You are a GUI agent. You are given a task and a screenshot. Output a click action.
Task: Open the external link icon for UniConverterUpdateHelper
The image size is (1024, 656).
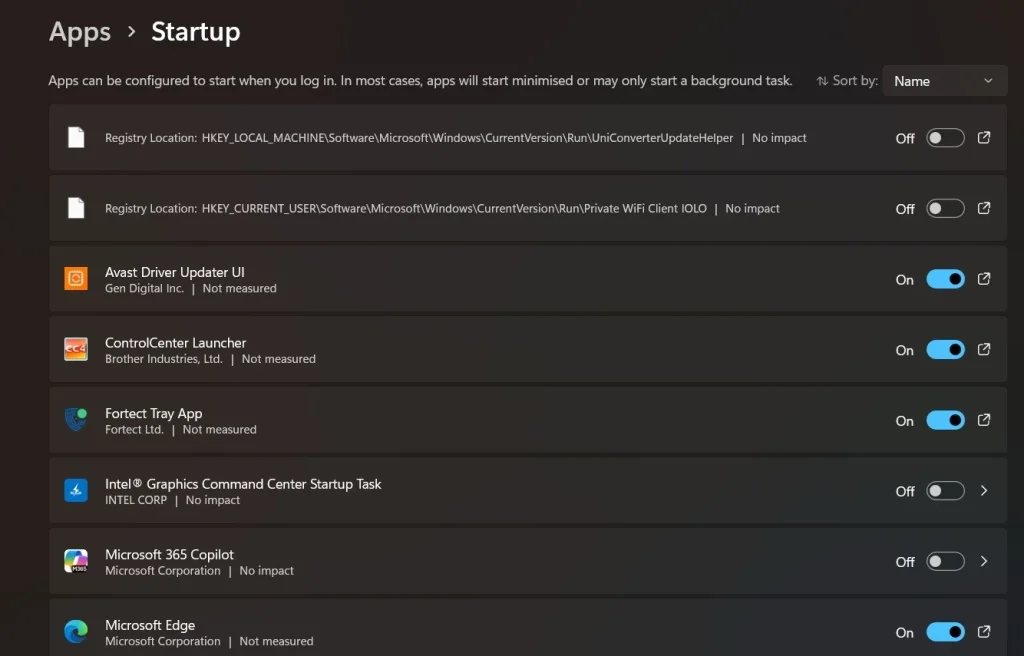(984, 138)
